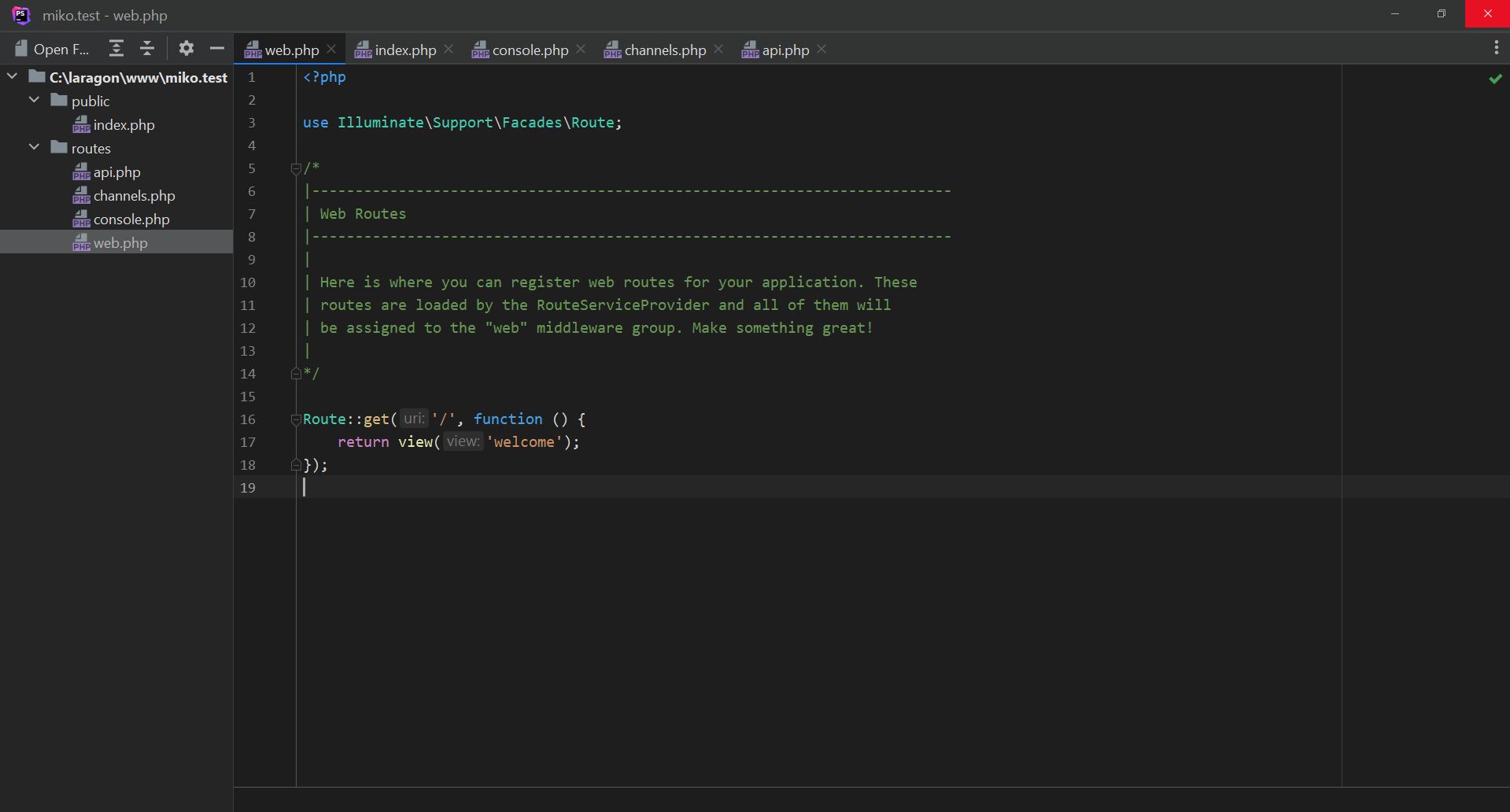
Task: Collapse the public folder in tree
Action: point(34,100)
